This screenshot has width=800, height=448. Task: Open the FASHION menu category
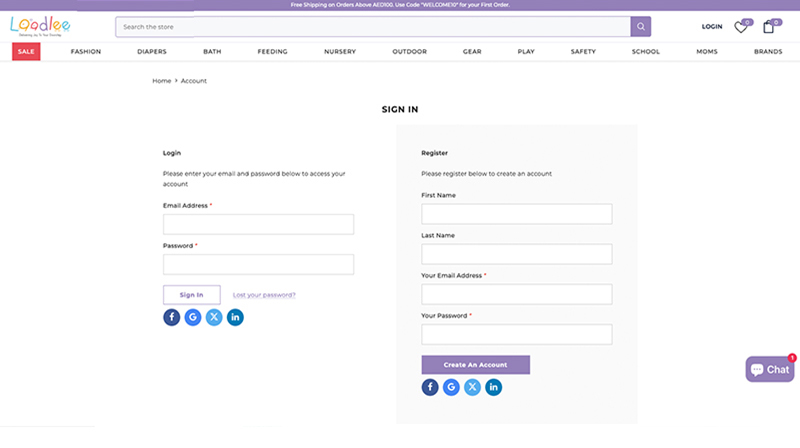[86, 51]
